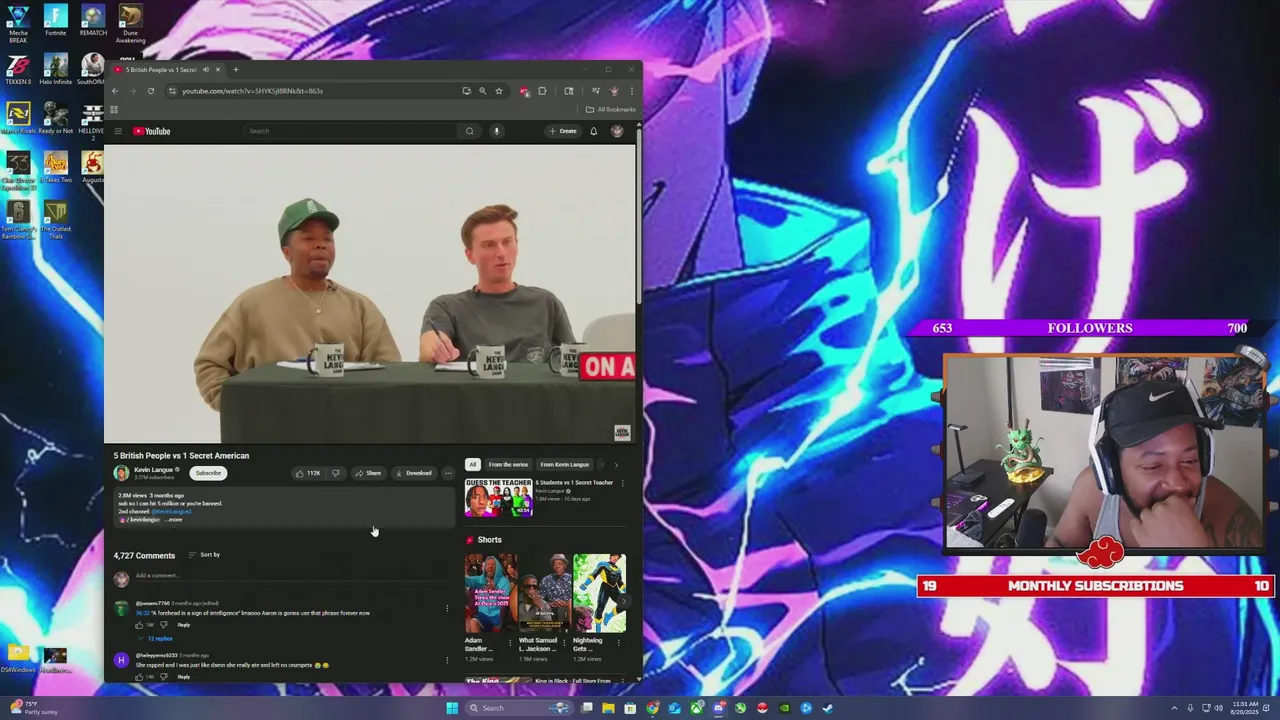Launch TEKKEN 8 desktop shortcut
The image size is (1280, 720).
pyautogui.click(x=18, y=69)
